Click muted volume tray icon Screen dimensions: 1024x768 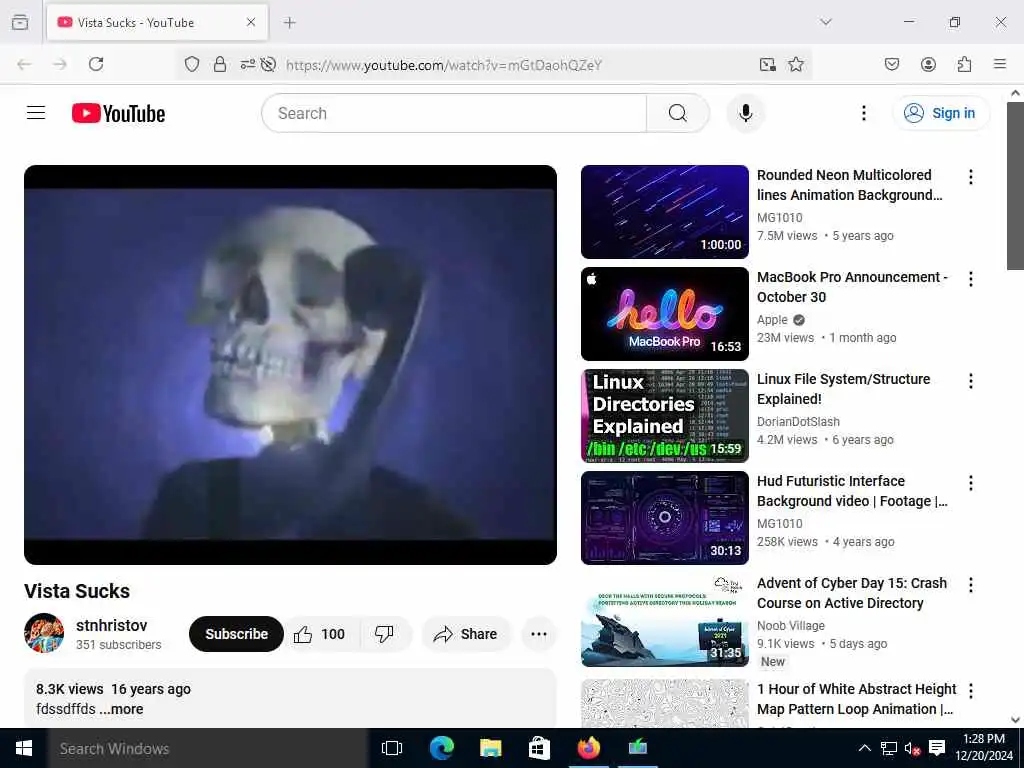pyautogui.click(x=912, y=748)
